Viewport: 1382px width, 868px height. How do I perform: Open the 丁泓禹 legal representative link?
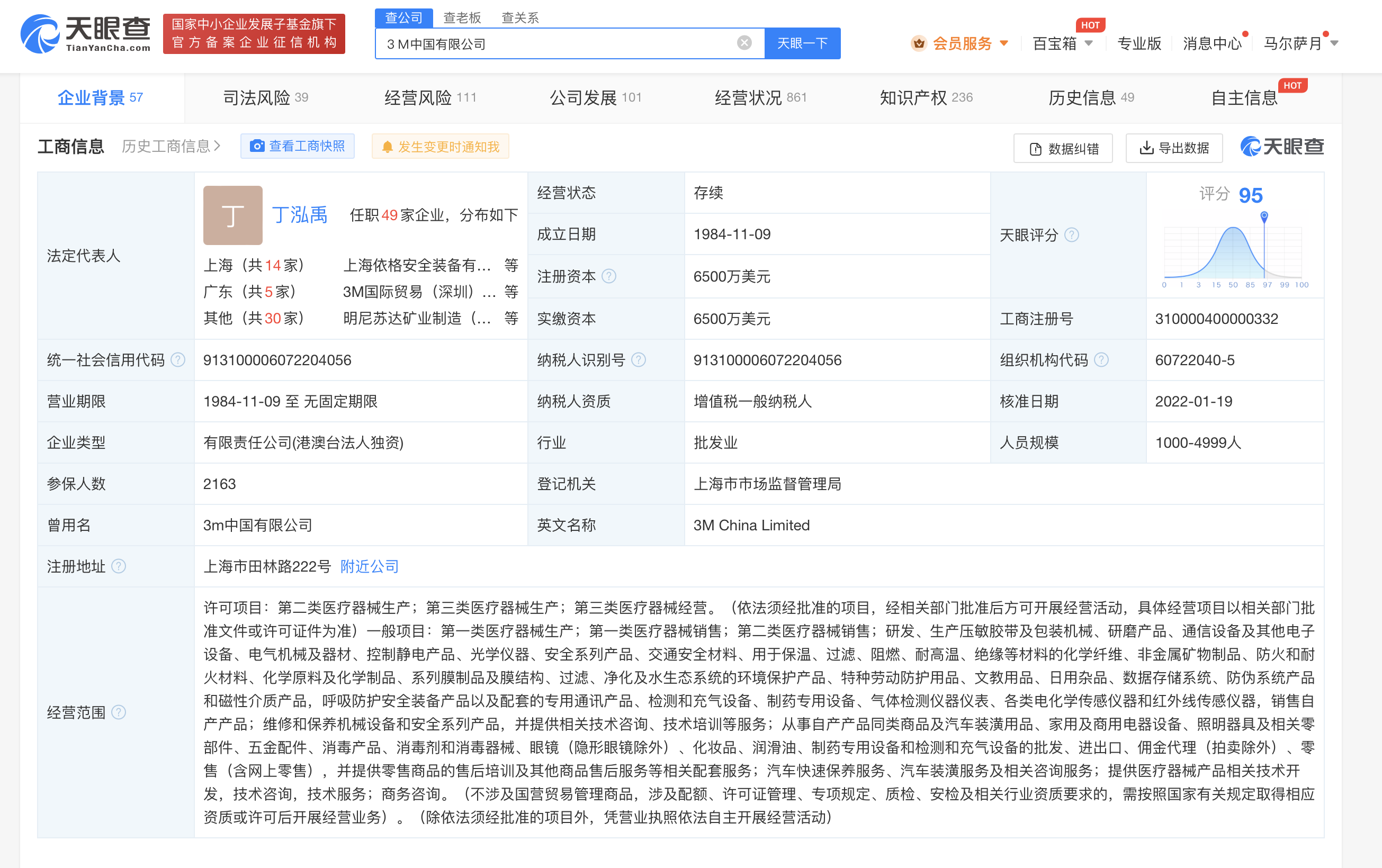pos(300,215)
